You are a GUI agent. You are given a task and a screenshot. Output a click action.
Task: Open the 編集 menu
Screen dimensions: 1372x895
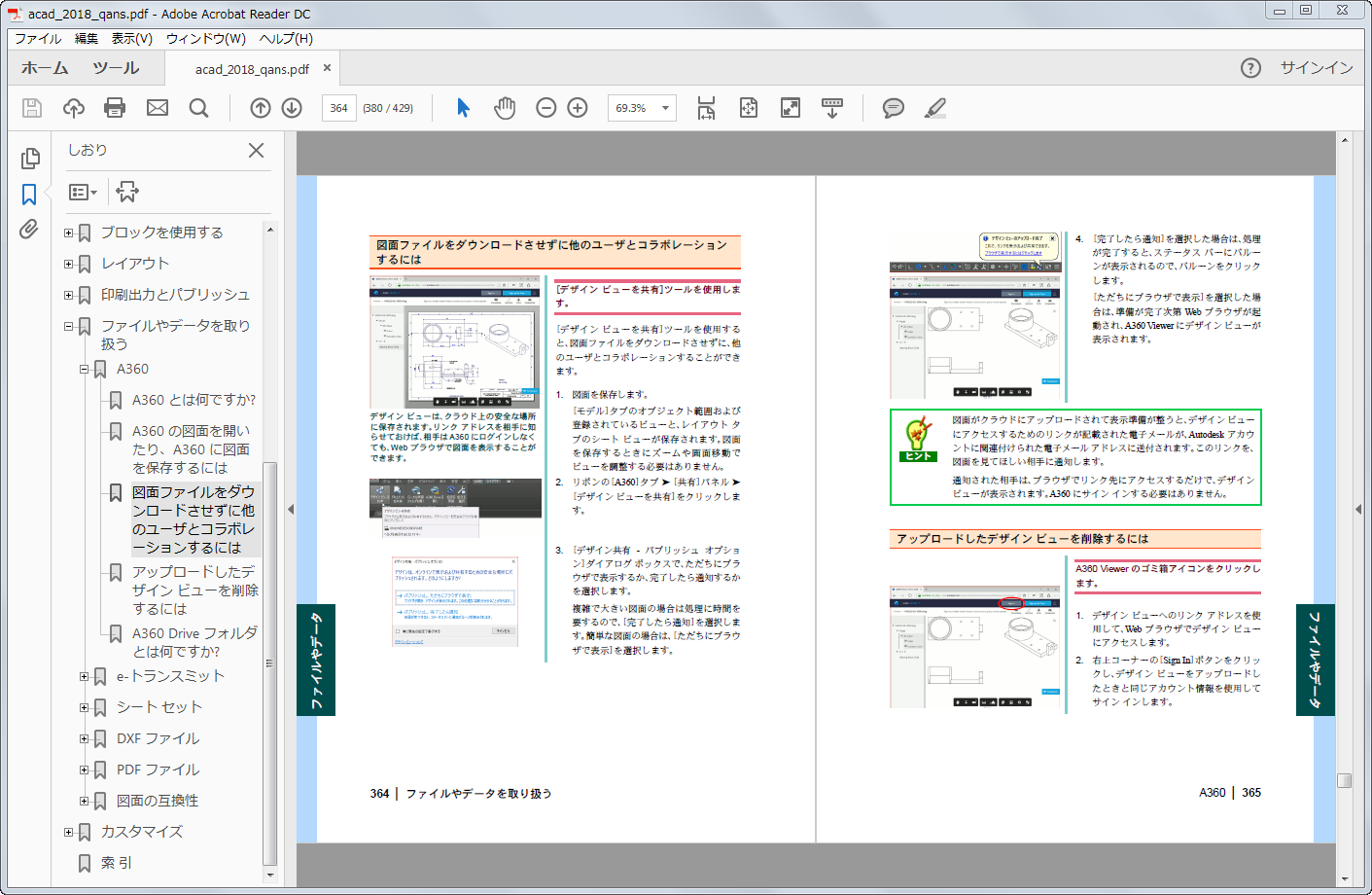click(87, 39)
